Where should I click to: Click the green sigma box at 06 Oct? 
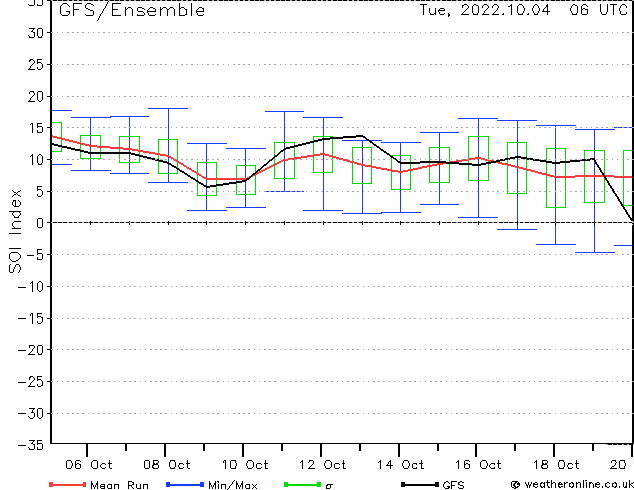91,147
